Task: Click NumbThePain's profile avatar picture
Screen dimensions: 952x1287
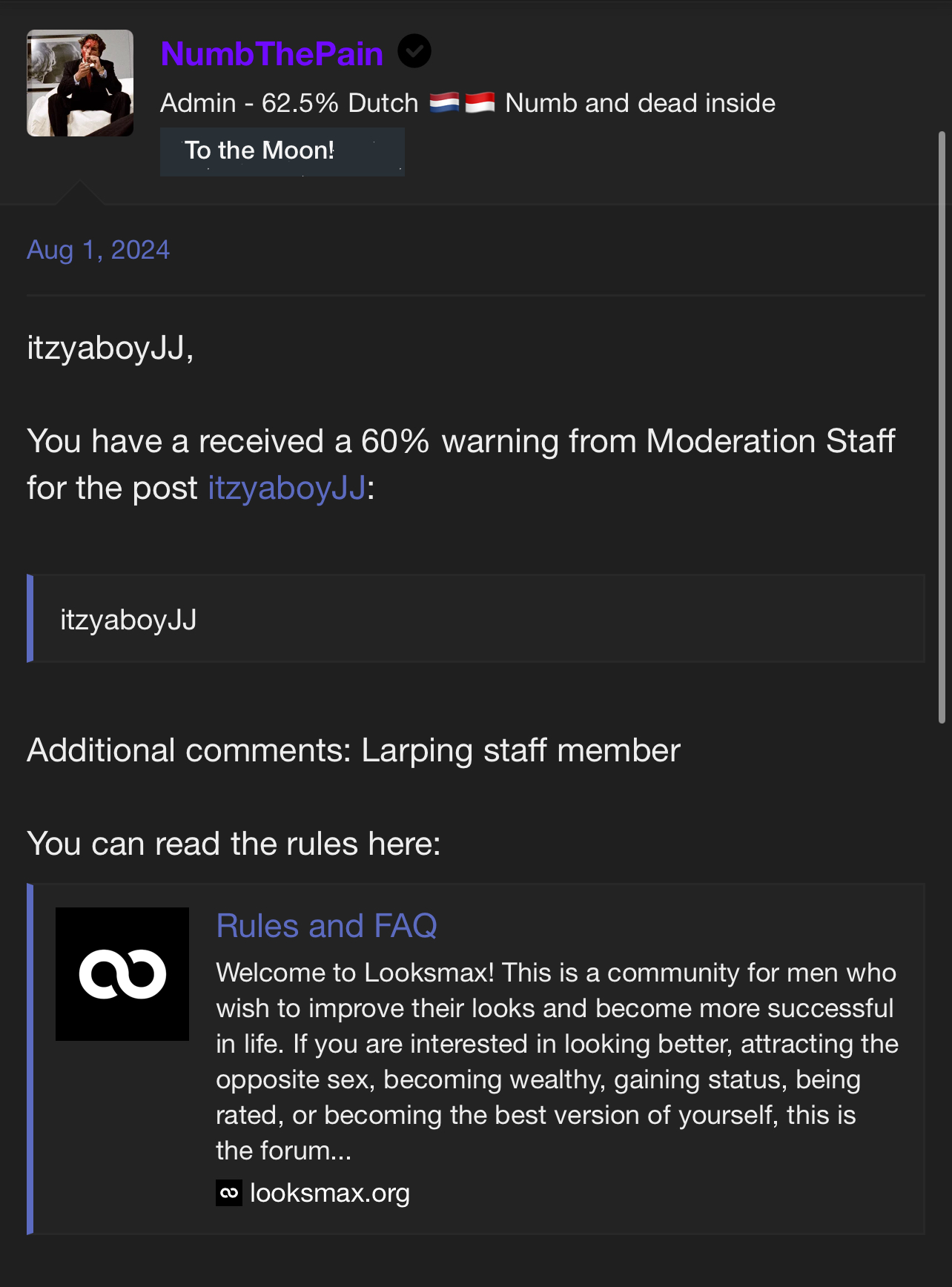Action: pos(80,83)
